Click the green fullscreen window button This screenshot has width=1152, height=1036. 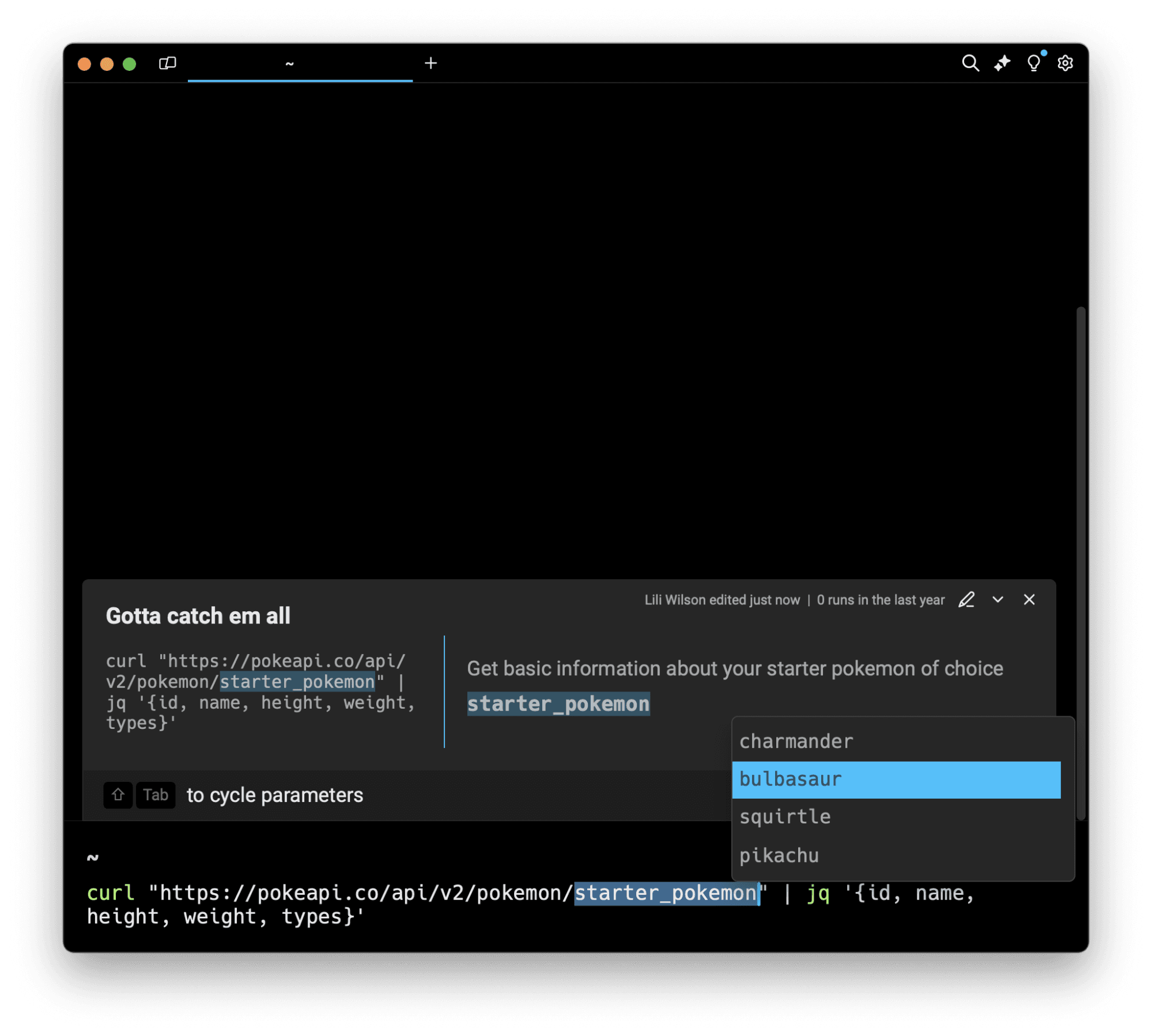coord(129,63)
